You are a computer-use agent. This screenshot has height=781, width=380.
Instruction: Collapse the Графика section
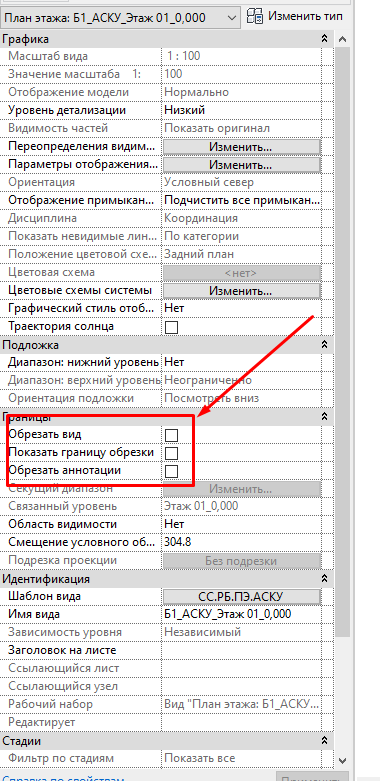click(x=324, y=38)
